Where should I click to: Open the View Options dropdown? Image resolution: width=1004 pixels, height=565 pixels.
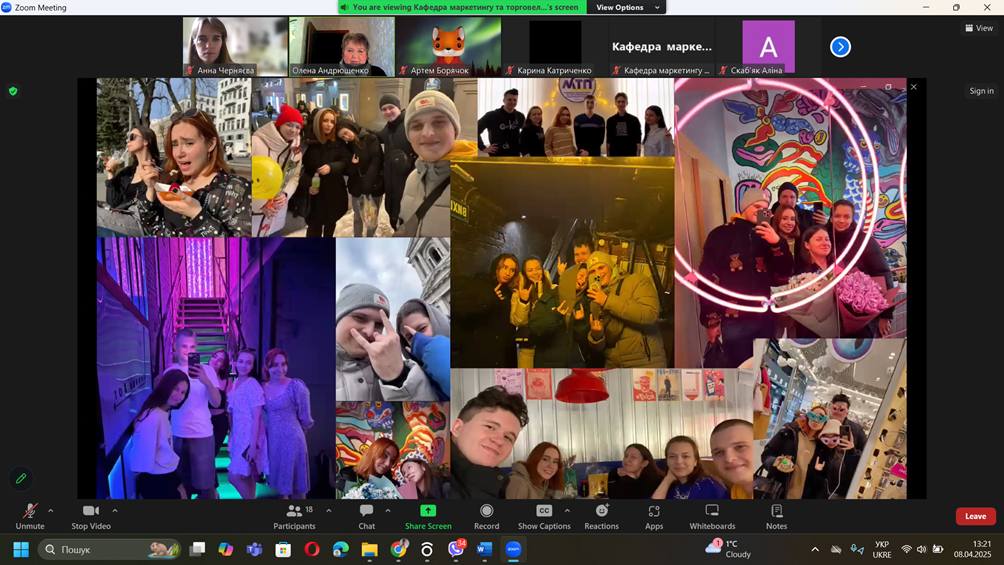[x=627, y=7]
